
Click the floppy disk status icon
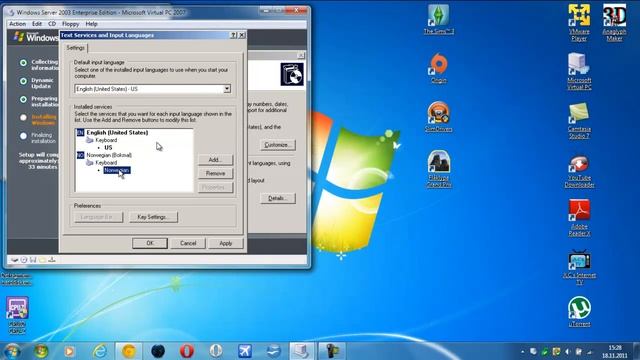click(33, 260)
